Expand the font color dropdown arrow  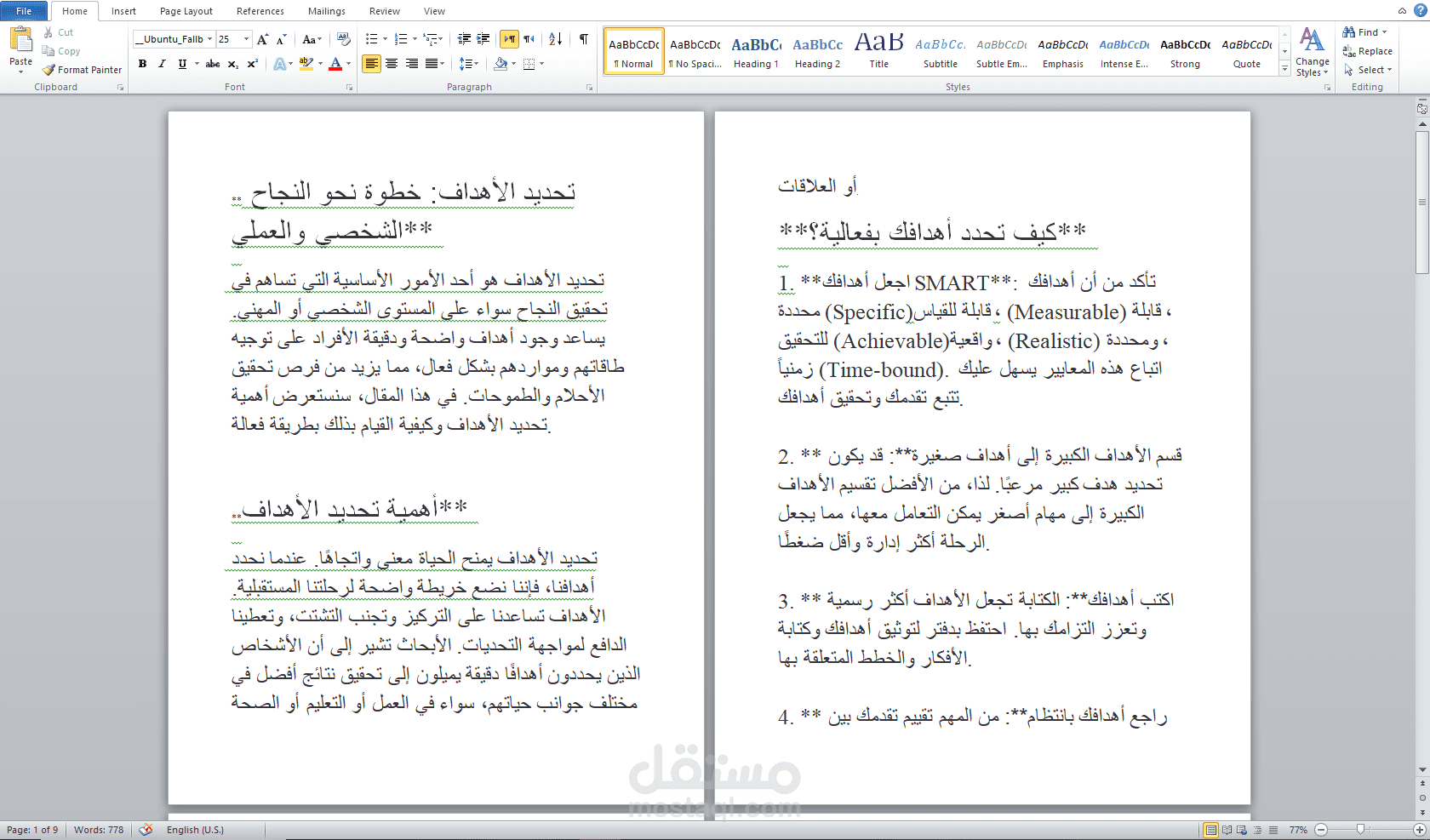[349, 64]
